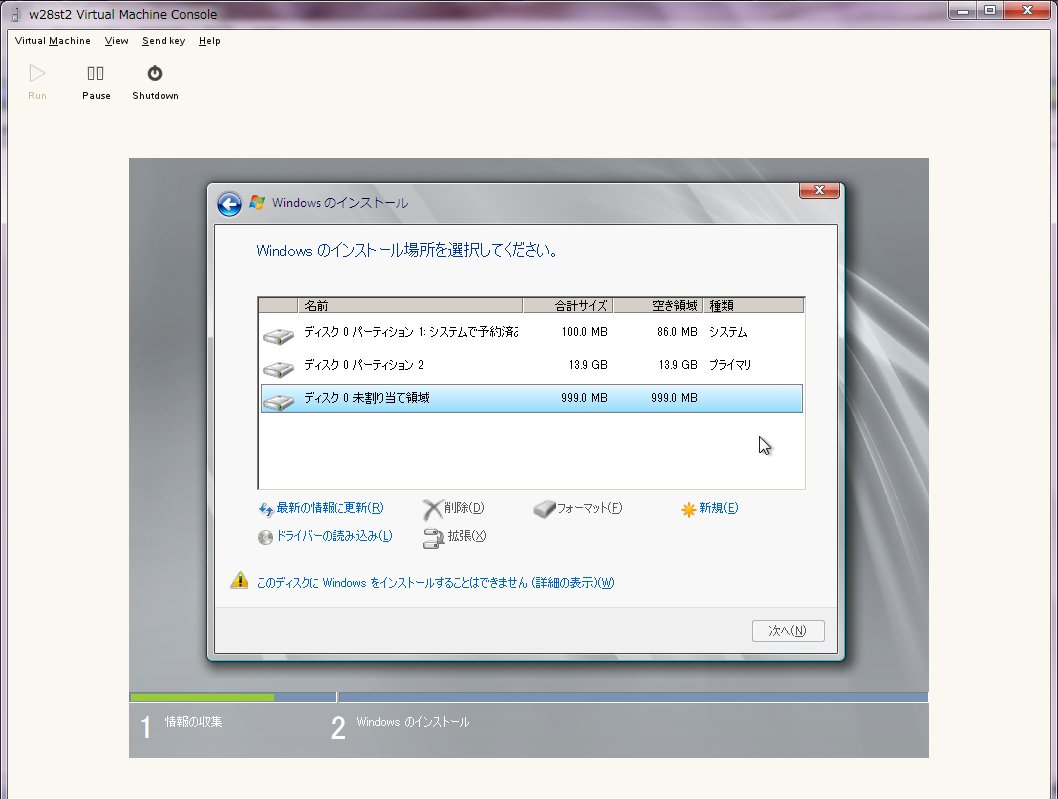Viewport: 1058px width, 799px height.
Task: Click the delete X icon
Action: (432, 509)
